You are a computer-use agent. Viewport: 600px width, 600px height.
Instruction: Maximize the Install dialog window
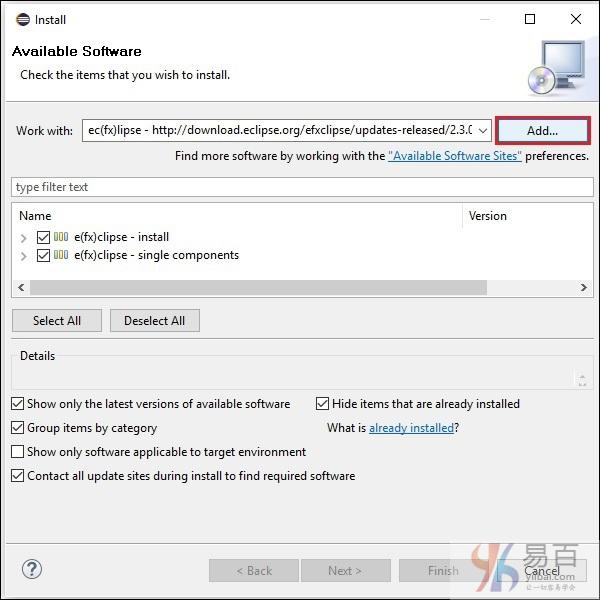click(x=530, y=19)
